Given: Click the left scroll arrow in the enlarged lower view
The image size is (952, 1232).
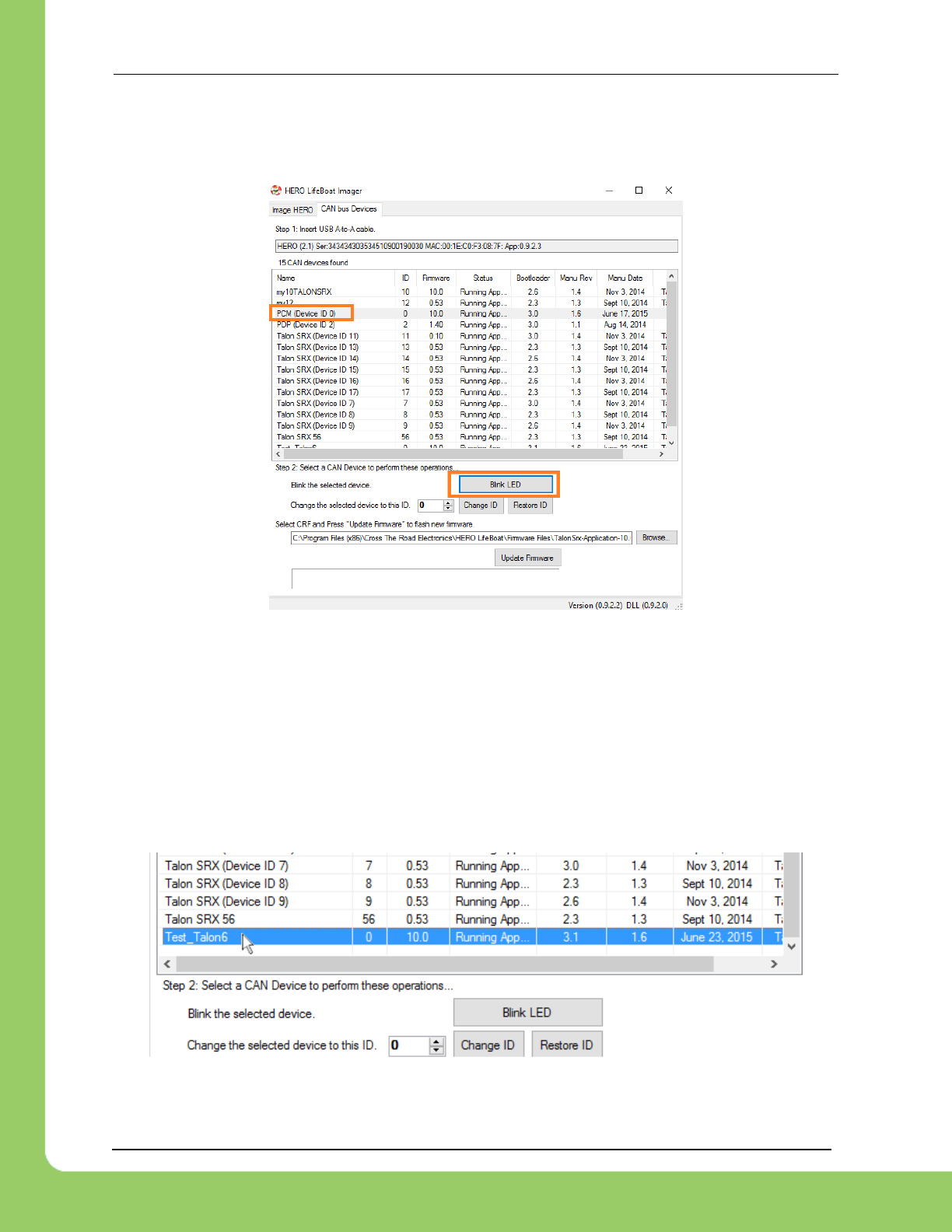Looking at the screenshot, I should click(x=167, y=964).
